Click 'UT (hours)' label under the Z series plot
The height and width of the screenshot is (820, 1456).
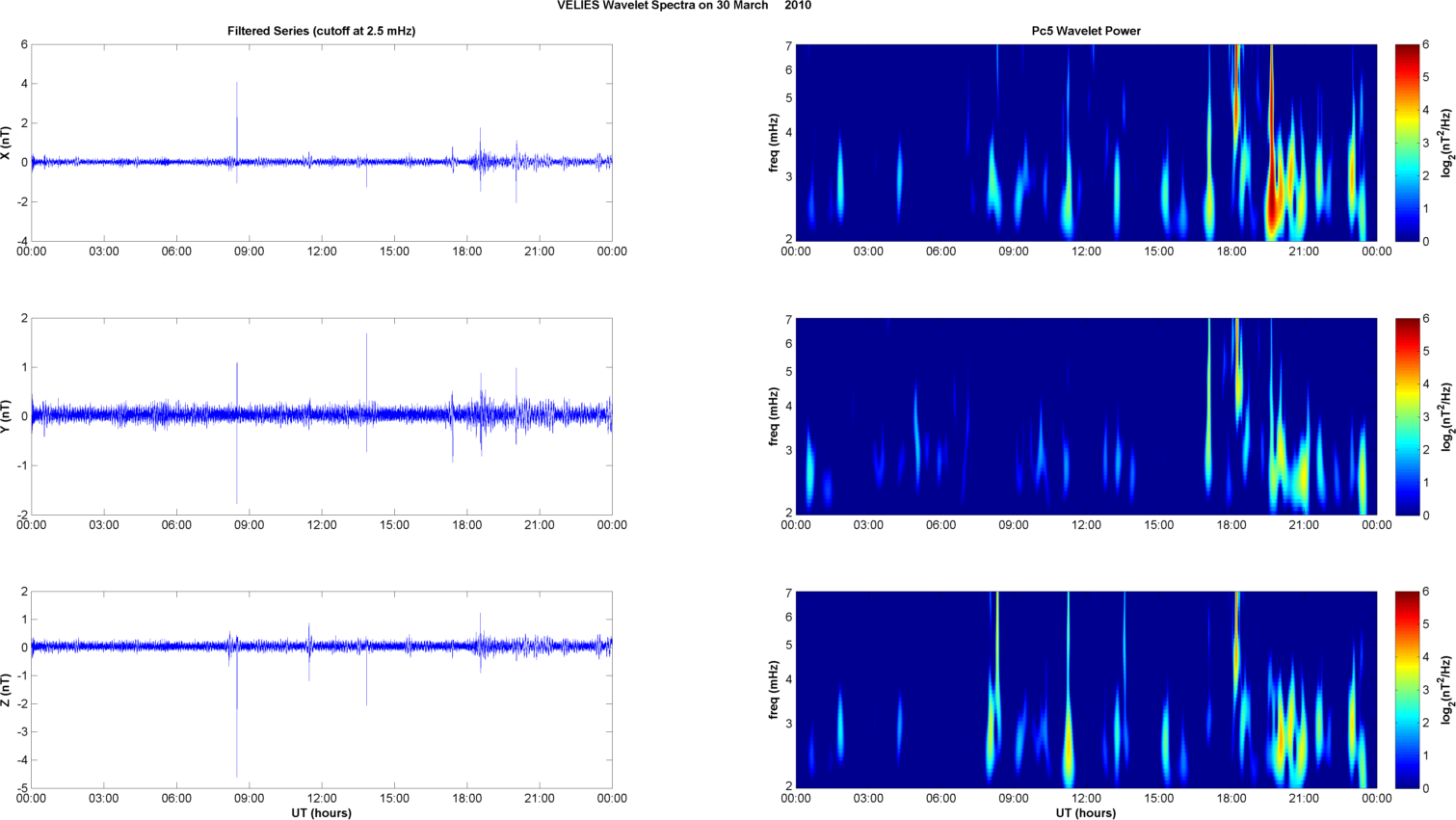321,812
